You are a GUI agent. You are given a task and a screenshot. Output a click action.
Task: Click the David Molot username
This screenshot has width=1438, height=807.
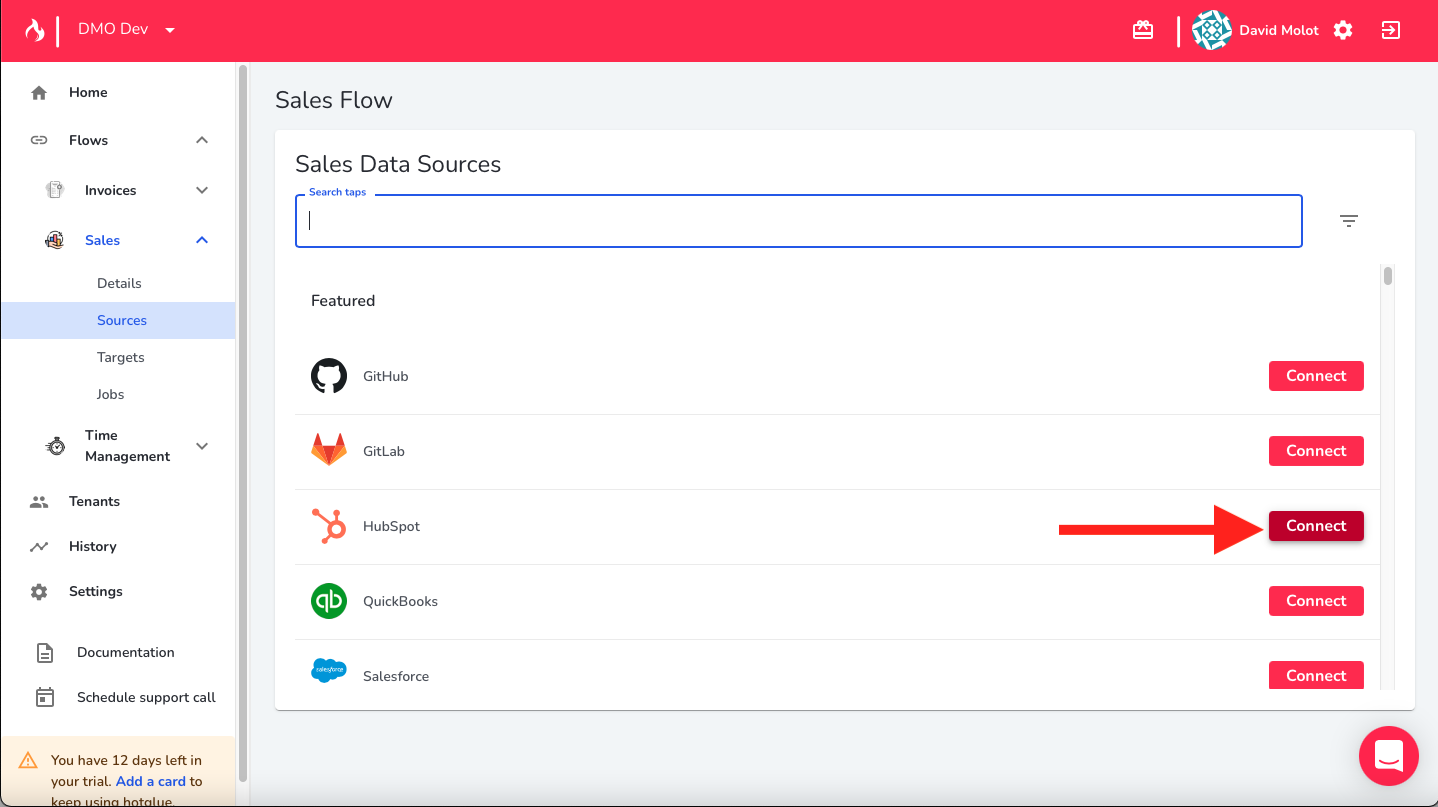1279,30
